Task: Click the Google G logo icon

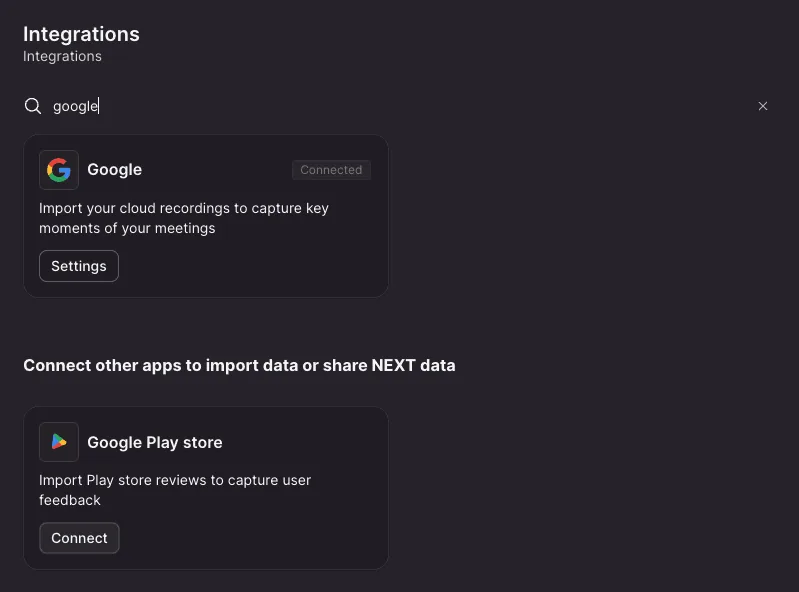Action: point(59,170)
